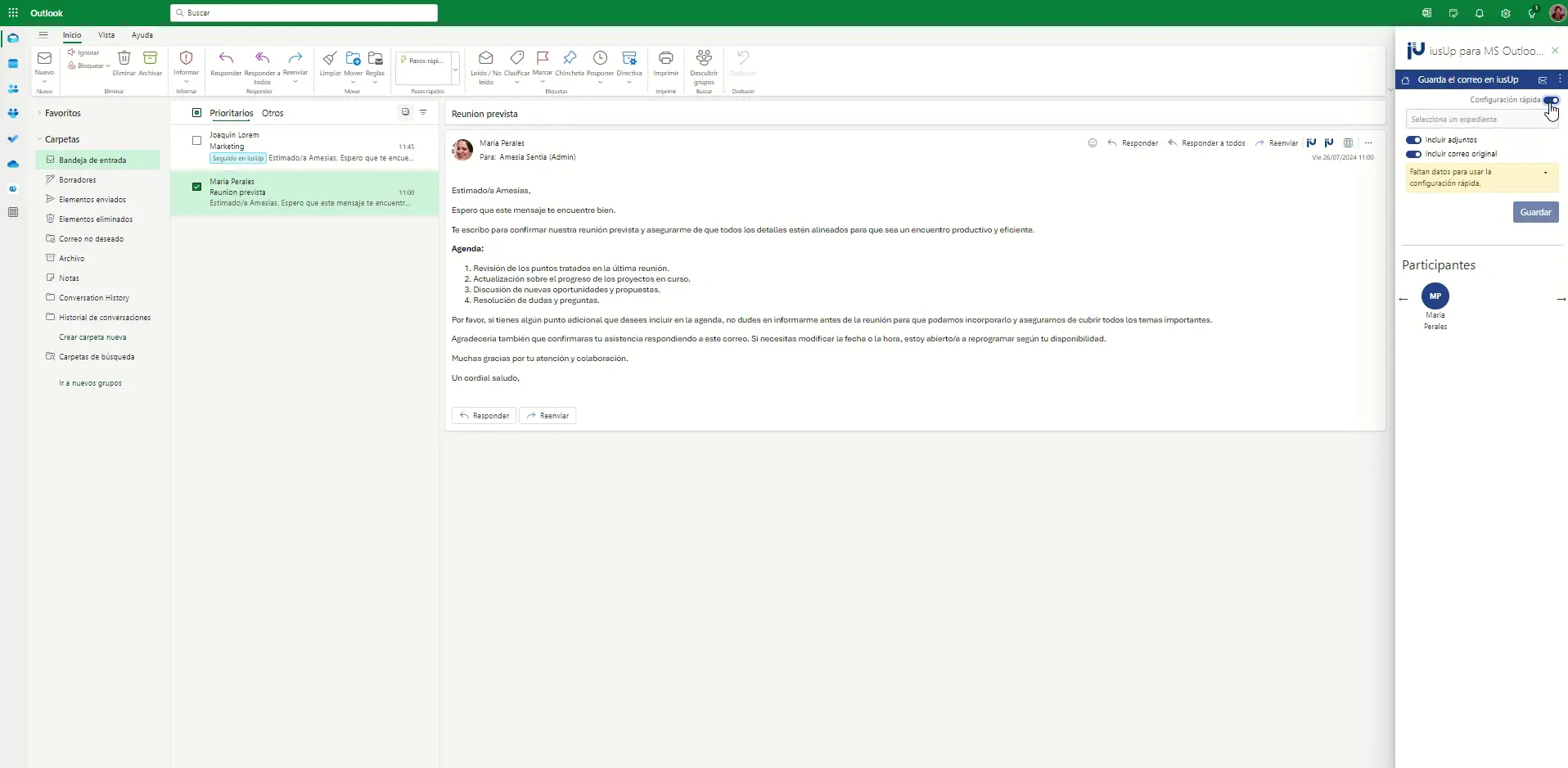
Task: Switch to the Vista ribbon tab
Action: point(106,35)
